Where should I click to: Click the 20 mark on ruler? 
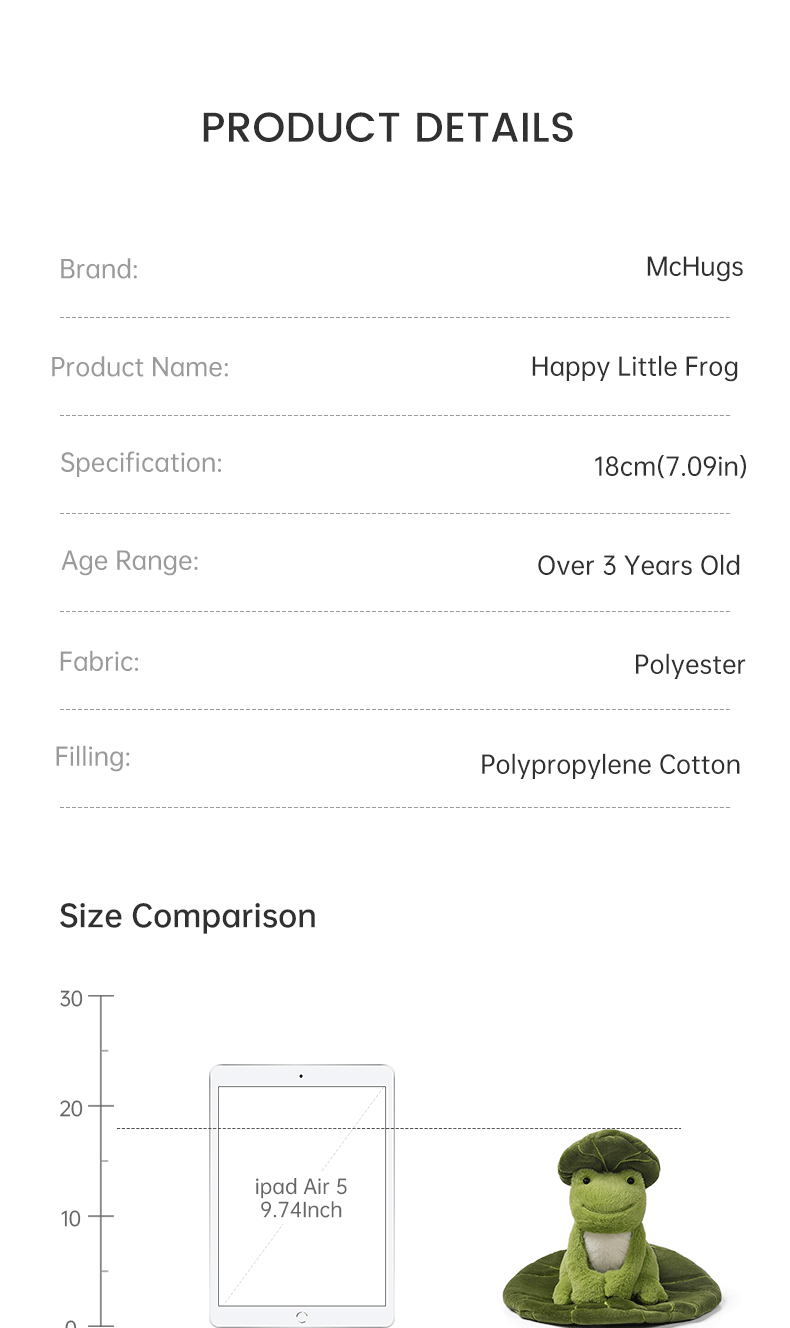tap(71, 1109)
